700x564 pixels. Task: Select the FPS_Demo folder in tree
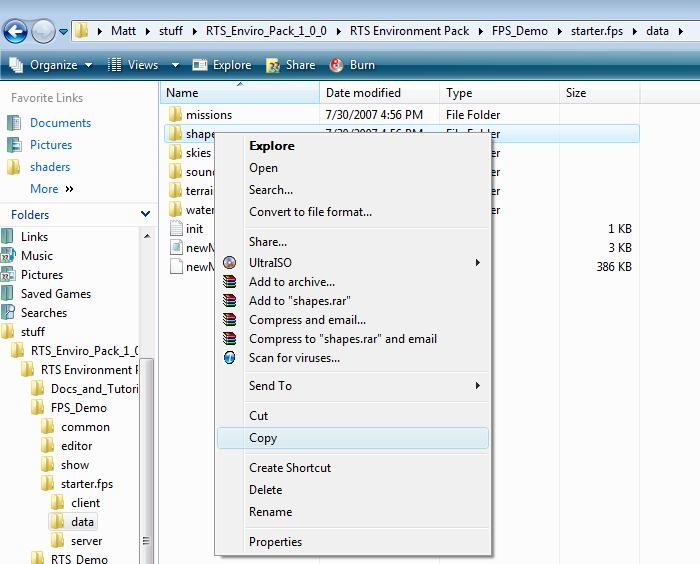coord(79,408)
